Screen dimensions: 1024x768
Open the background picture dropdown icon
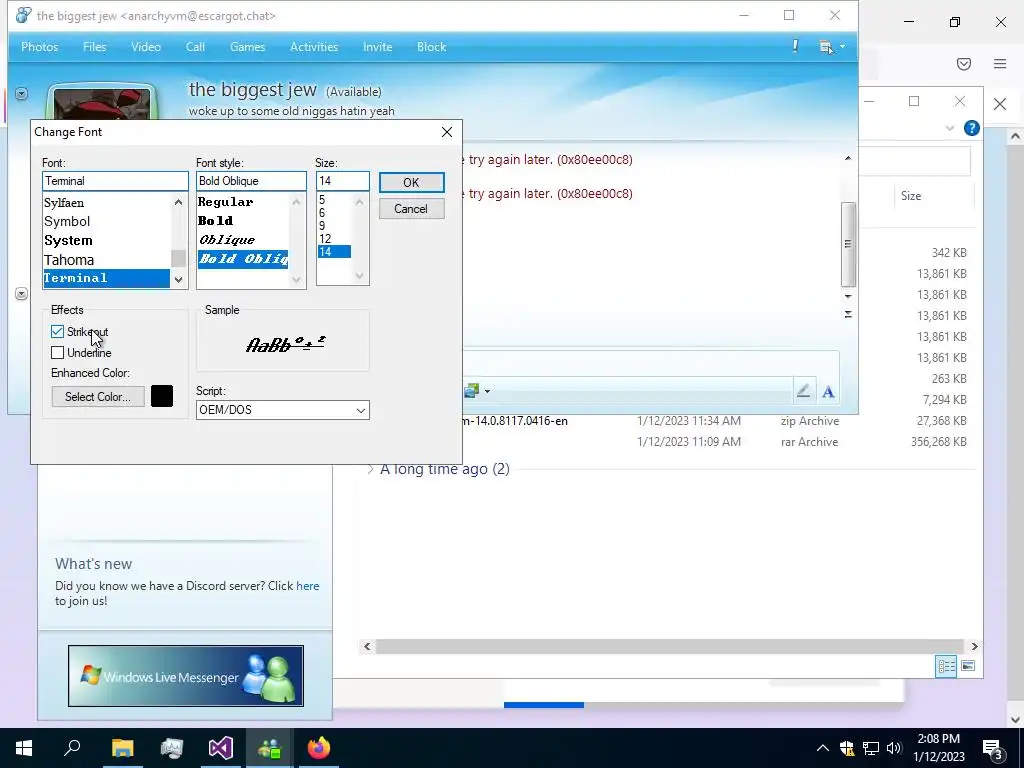pos(477,391)
